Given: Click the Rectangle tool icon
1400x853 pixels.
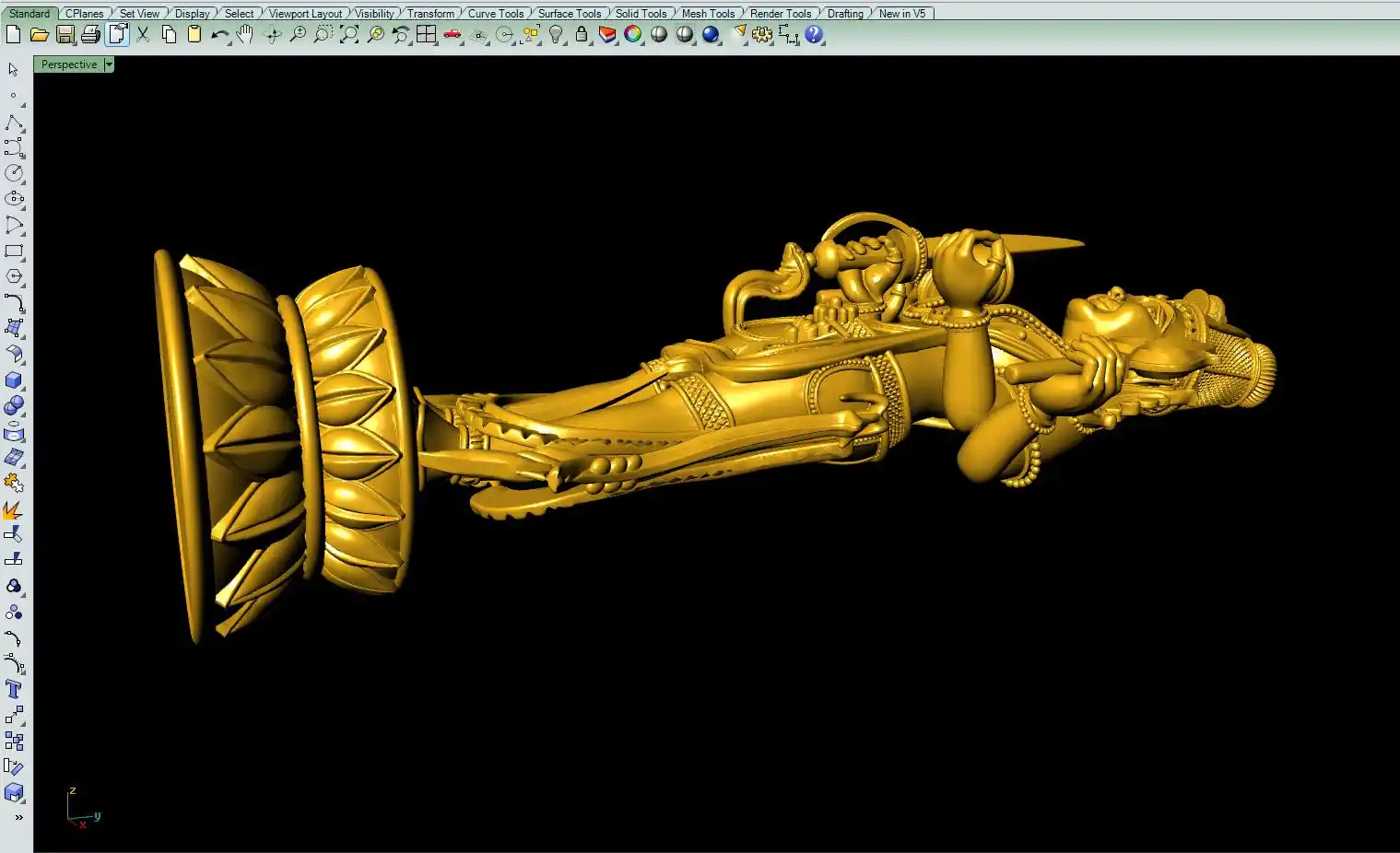Looking at the screenshot, I should click(x=14, y=251).
